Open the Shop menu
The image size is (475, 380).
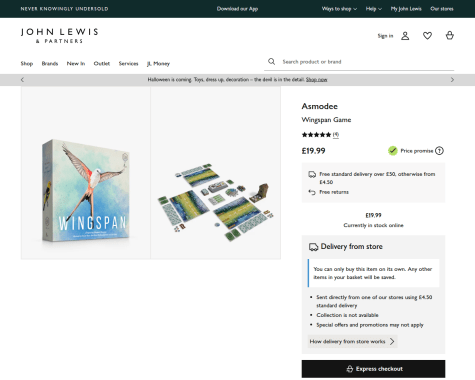pos(27,63)
